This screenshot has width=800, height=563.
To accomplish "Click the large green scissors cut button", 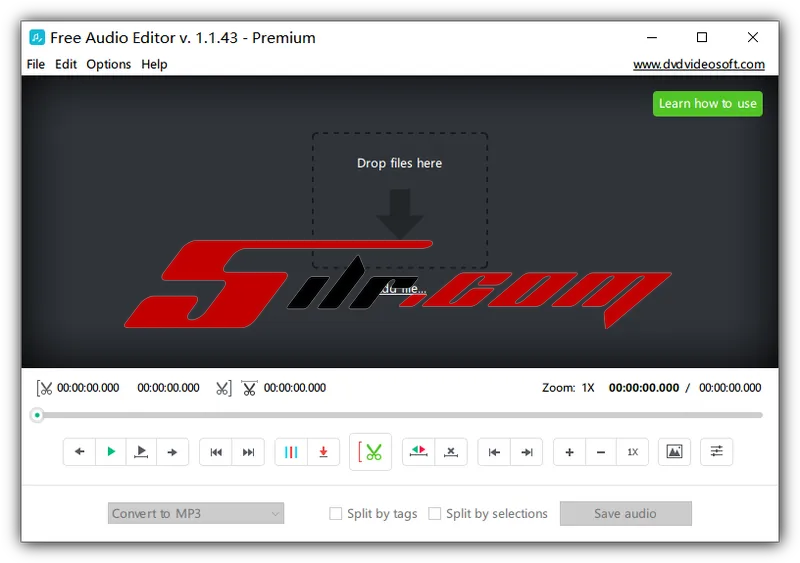I will point(370,452).
